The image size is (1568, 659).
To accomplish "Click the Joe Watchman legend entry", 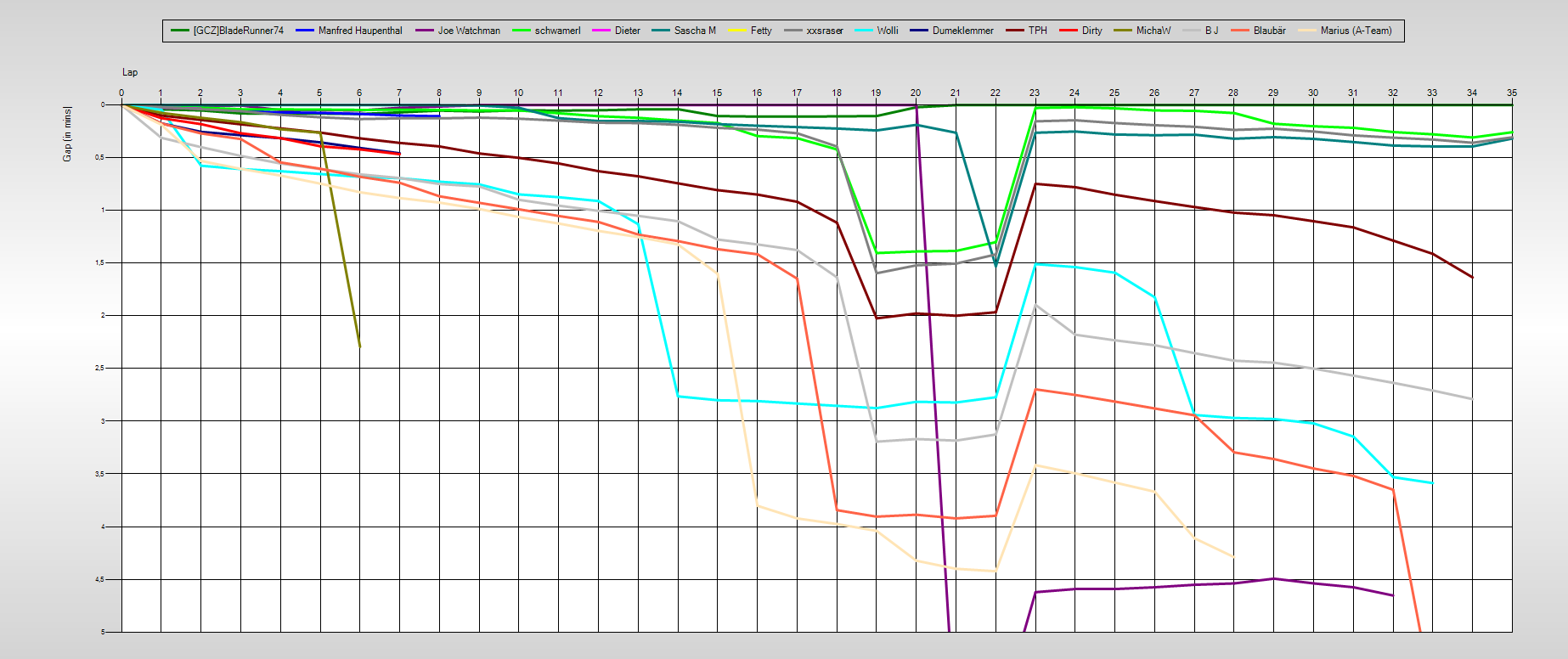I will pyautogui.click(x=469, y=31).
